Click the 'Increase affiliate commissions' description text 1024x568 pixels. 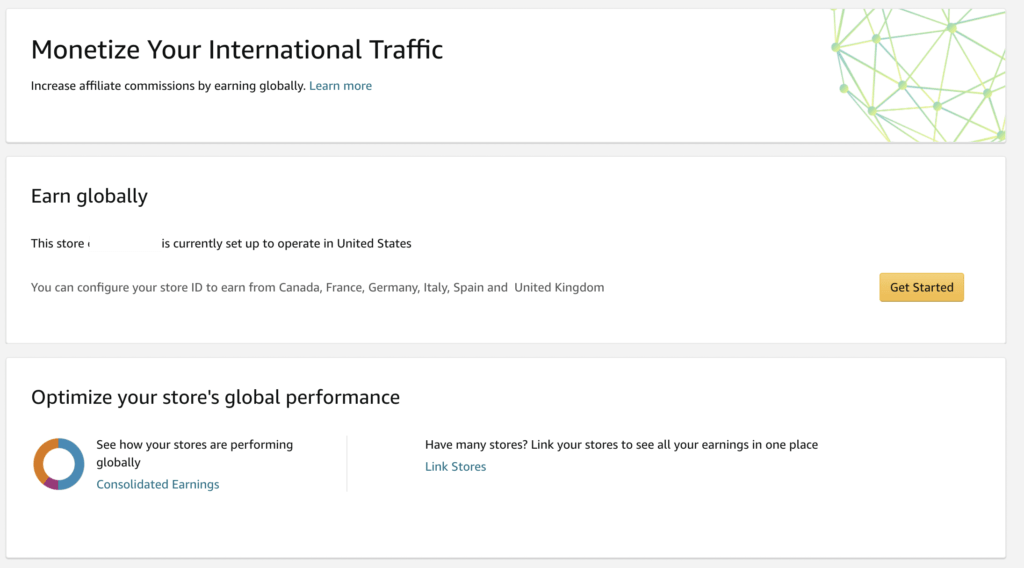pos(168,86)
